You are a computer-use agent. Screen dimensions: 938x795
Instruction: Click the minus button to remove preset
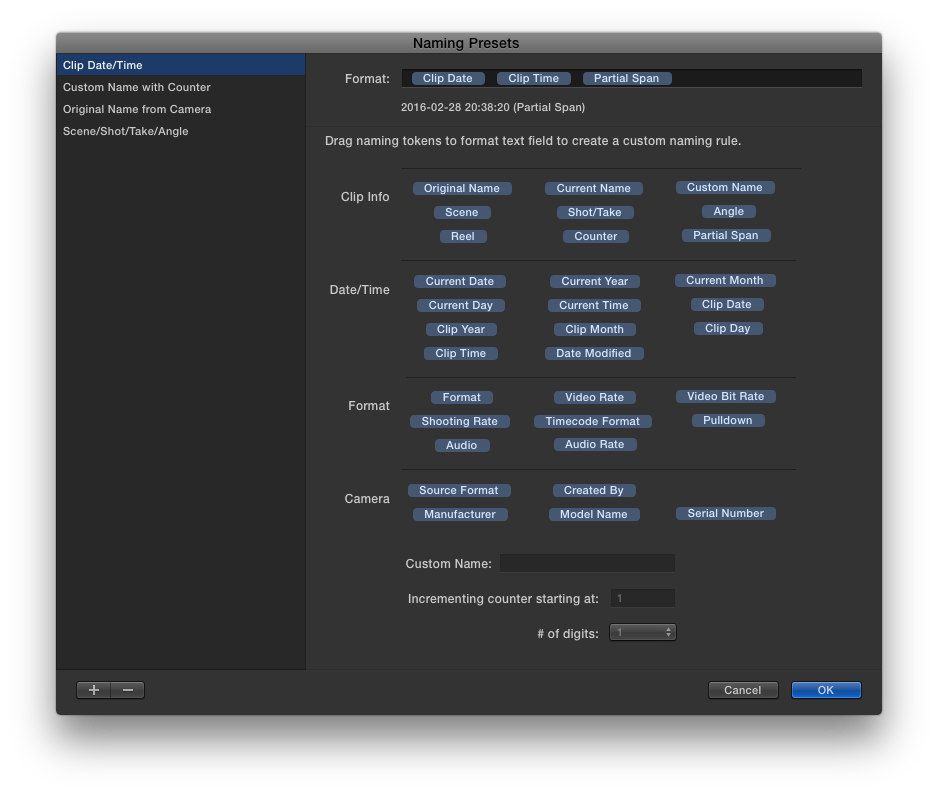(128, 690)
